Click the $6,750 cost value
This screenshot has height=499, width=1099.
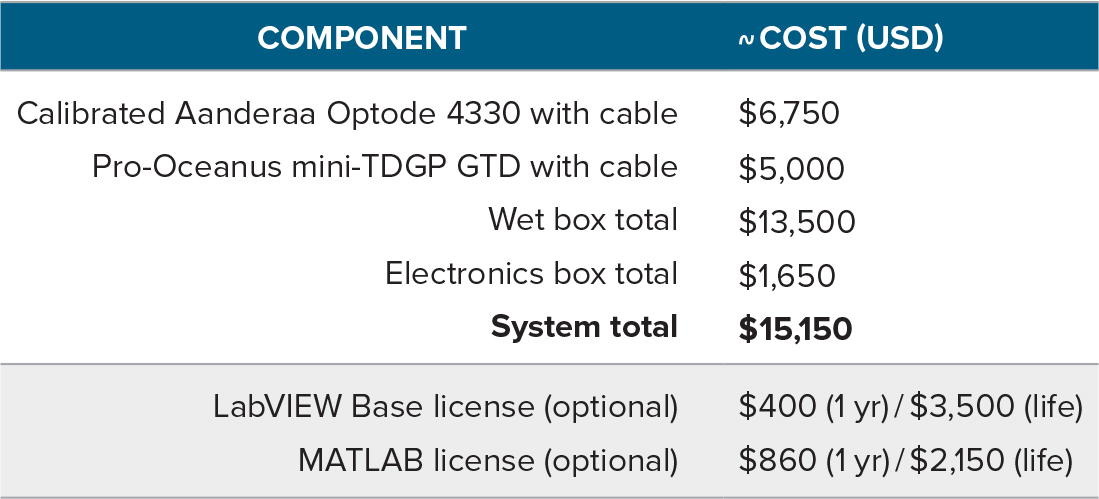[789, 114]
